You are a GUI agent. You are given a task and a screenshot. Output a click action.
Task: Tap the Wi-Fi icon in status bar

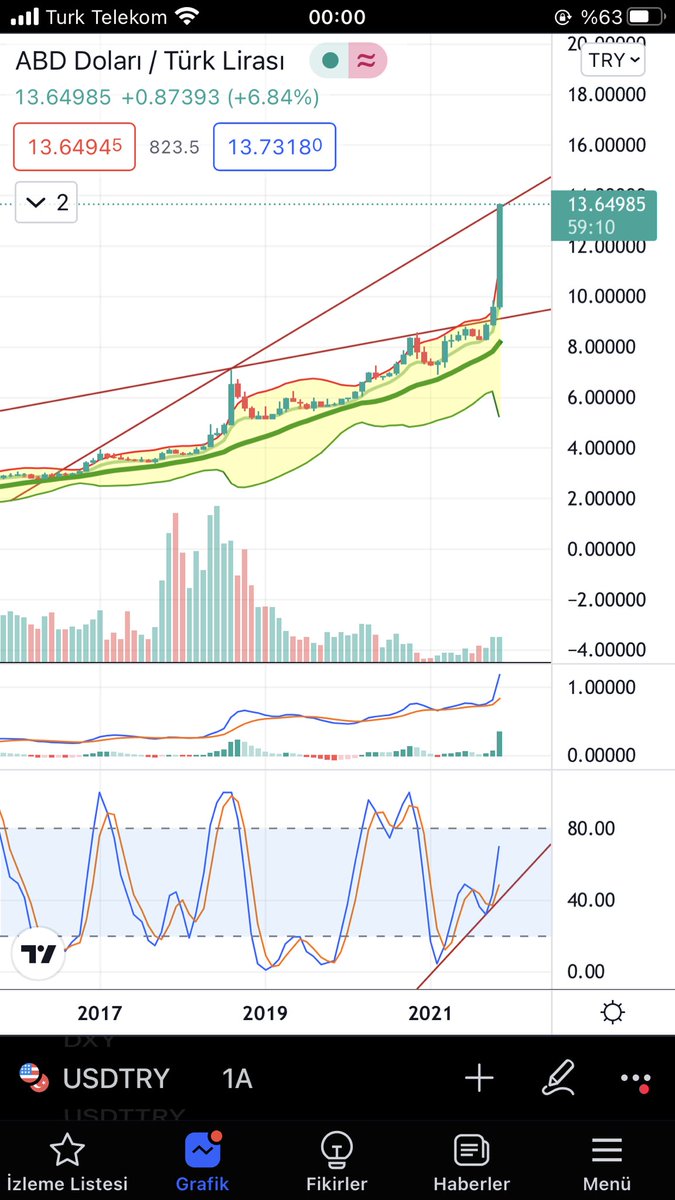[186, 17]
